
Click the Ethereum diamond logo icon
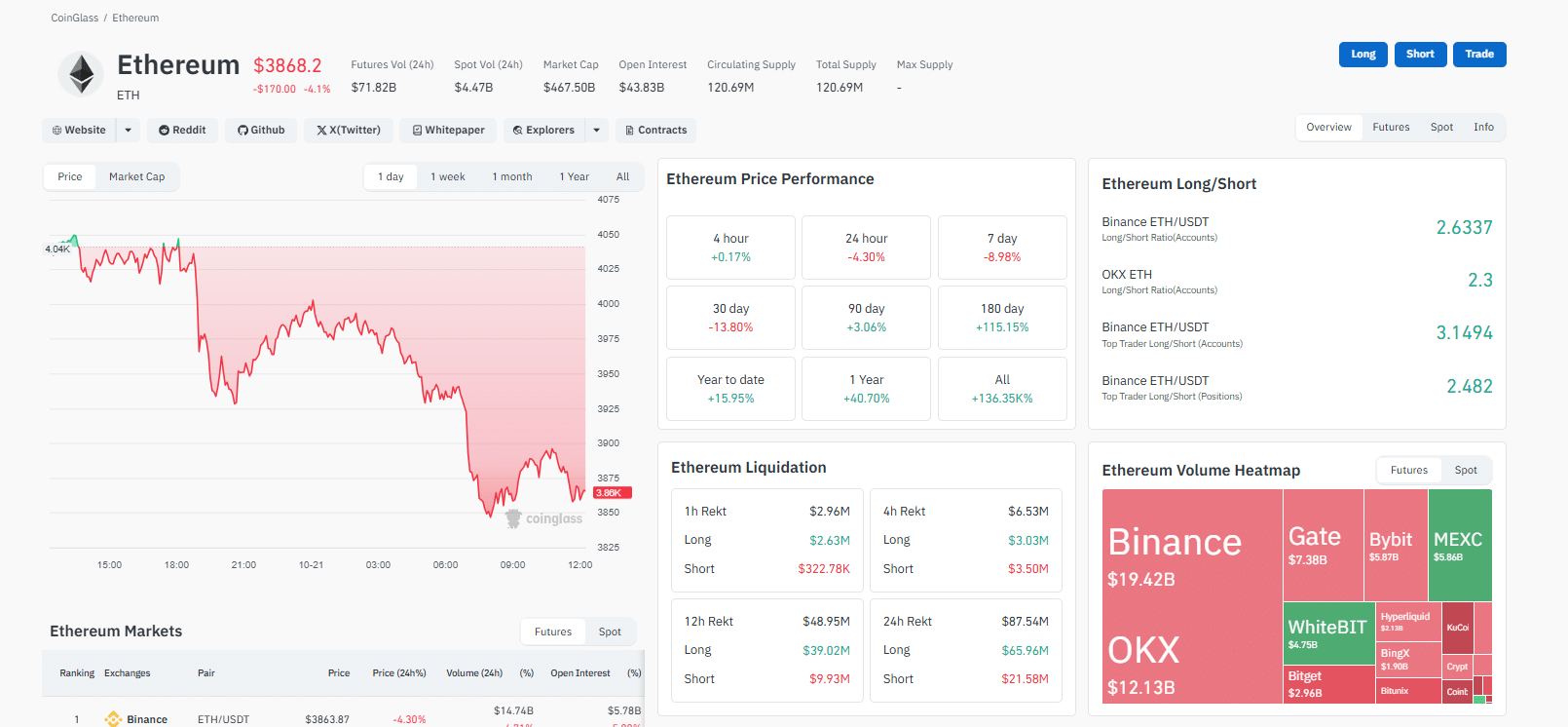pyautogui.click(x=81, y=74)
